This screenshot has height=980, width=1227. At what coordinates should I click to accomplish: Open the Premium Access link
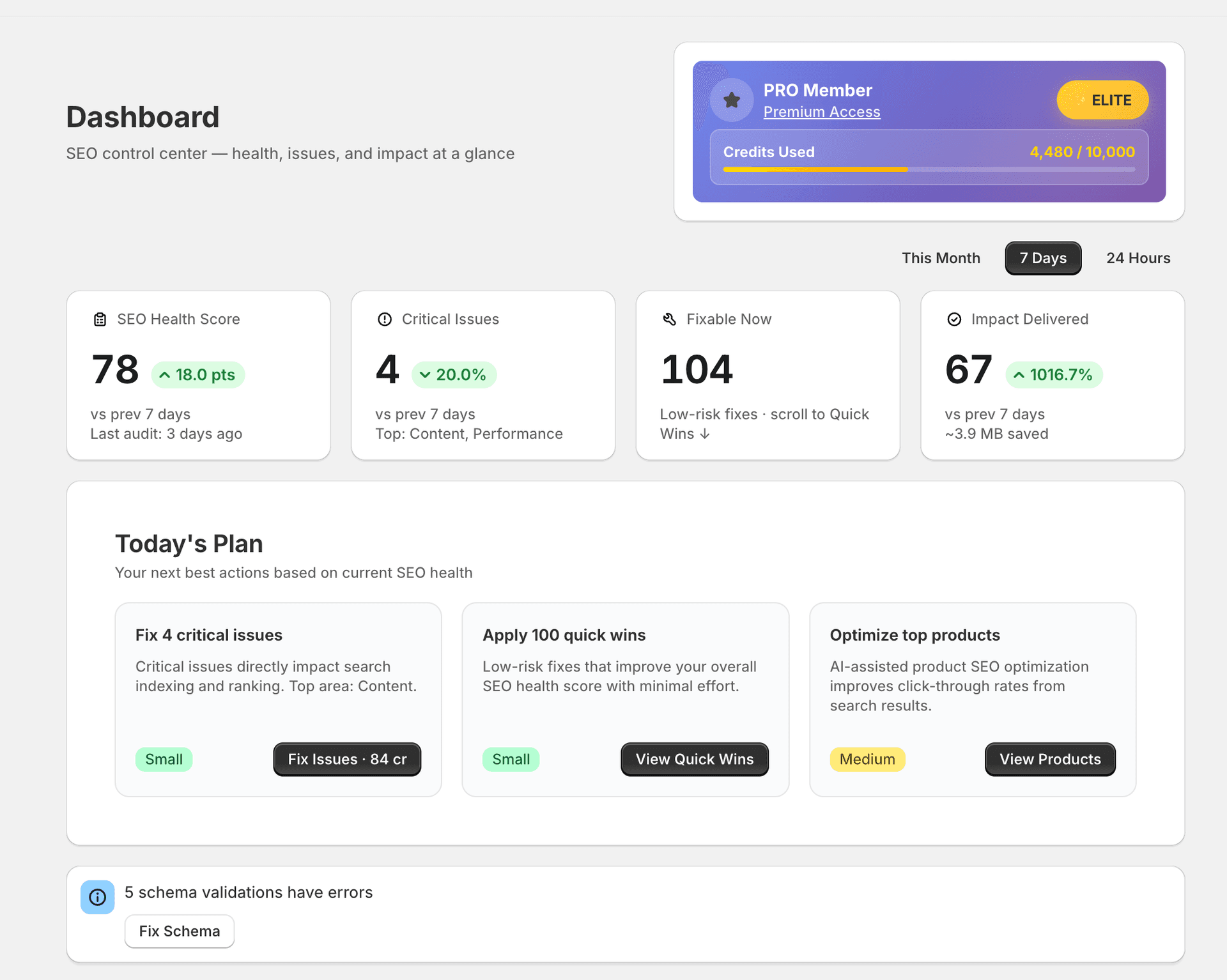click(x=822, y=111)
